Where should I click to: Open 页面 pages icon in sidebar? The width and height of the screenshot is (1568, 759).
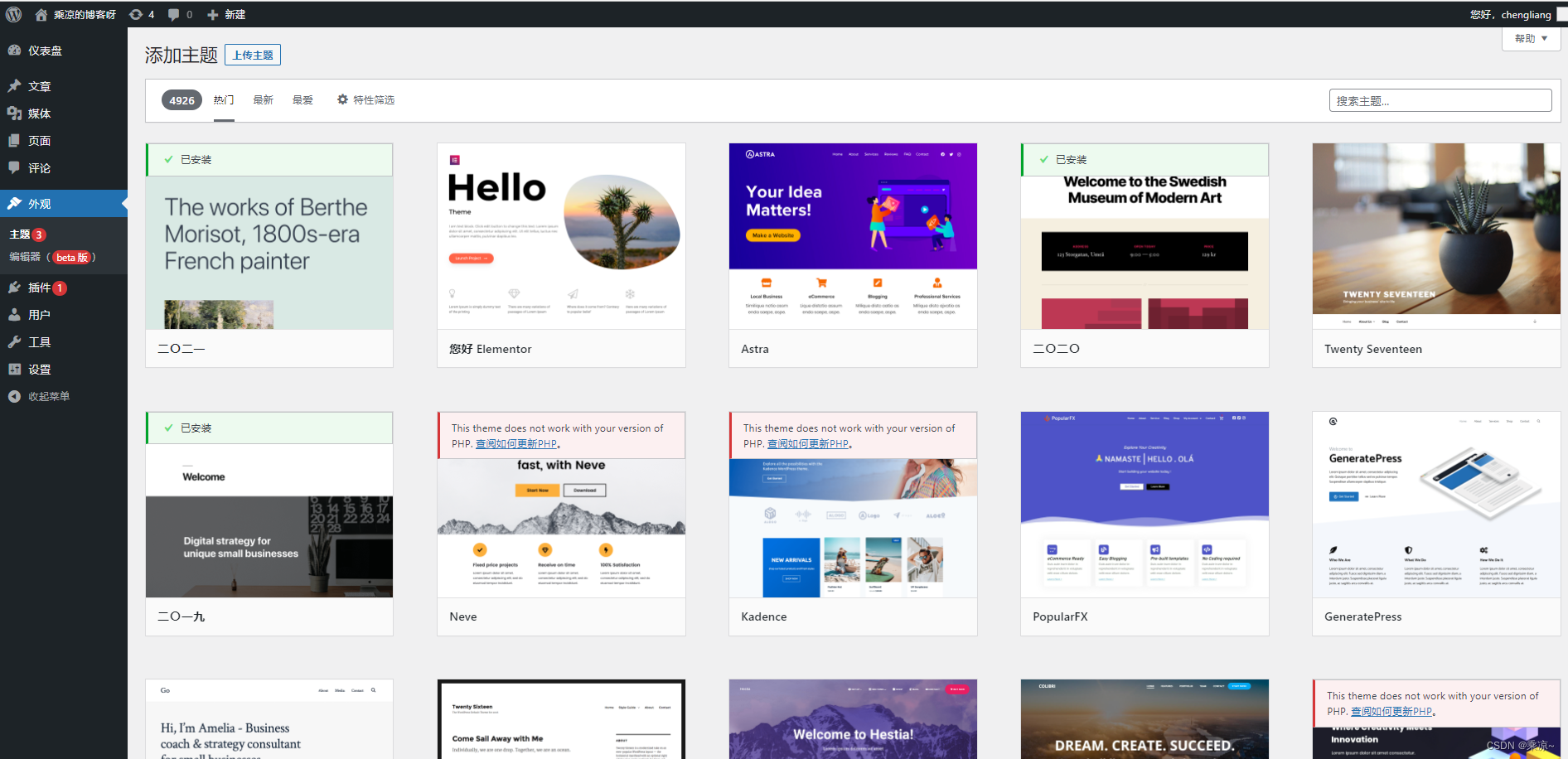pyautogui.click(x=14, y=141)
